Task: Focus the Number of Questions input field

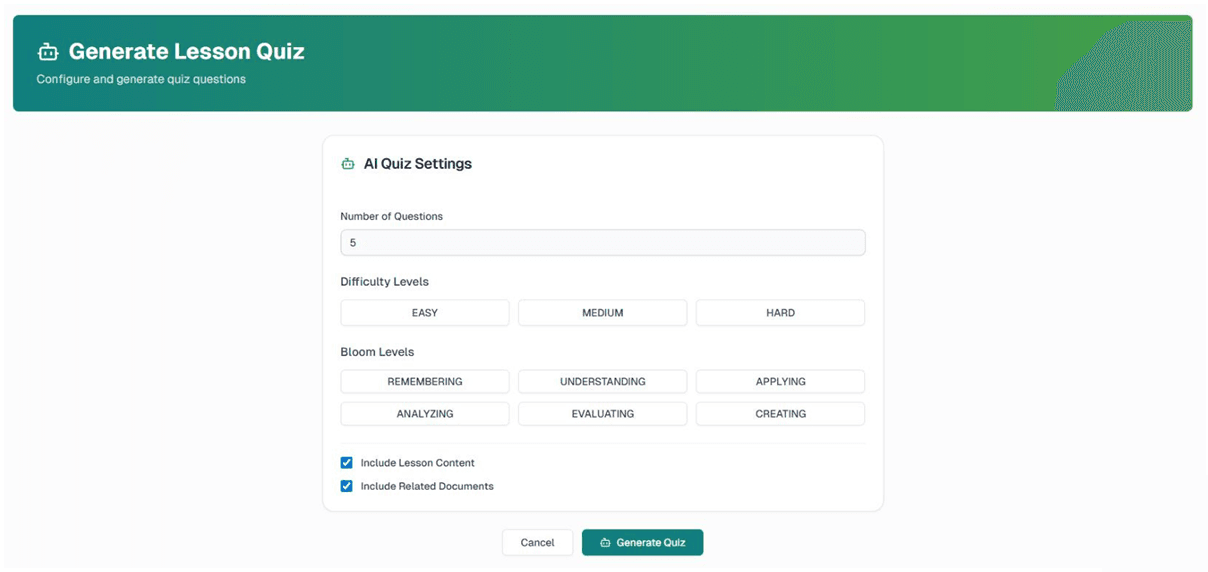Action: pyautogui.click(x=602, y=243)
